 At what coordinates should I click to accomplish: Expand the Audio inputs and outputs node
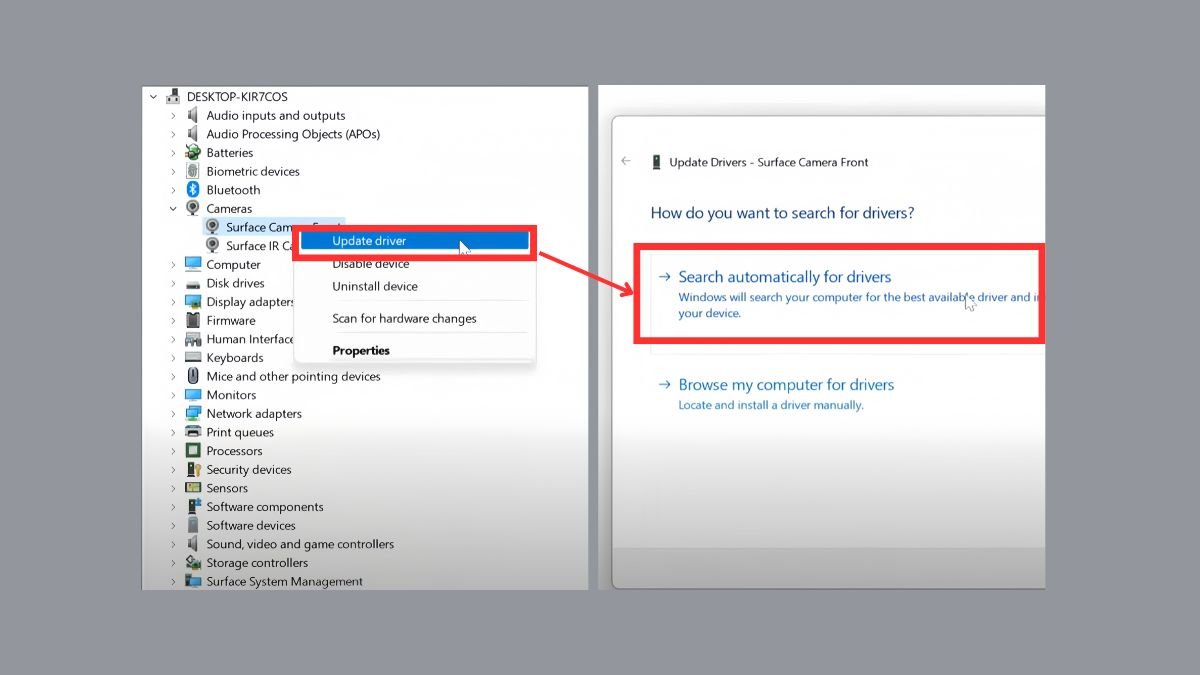(173, 116)
